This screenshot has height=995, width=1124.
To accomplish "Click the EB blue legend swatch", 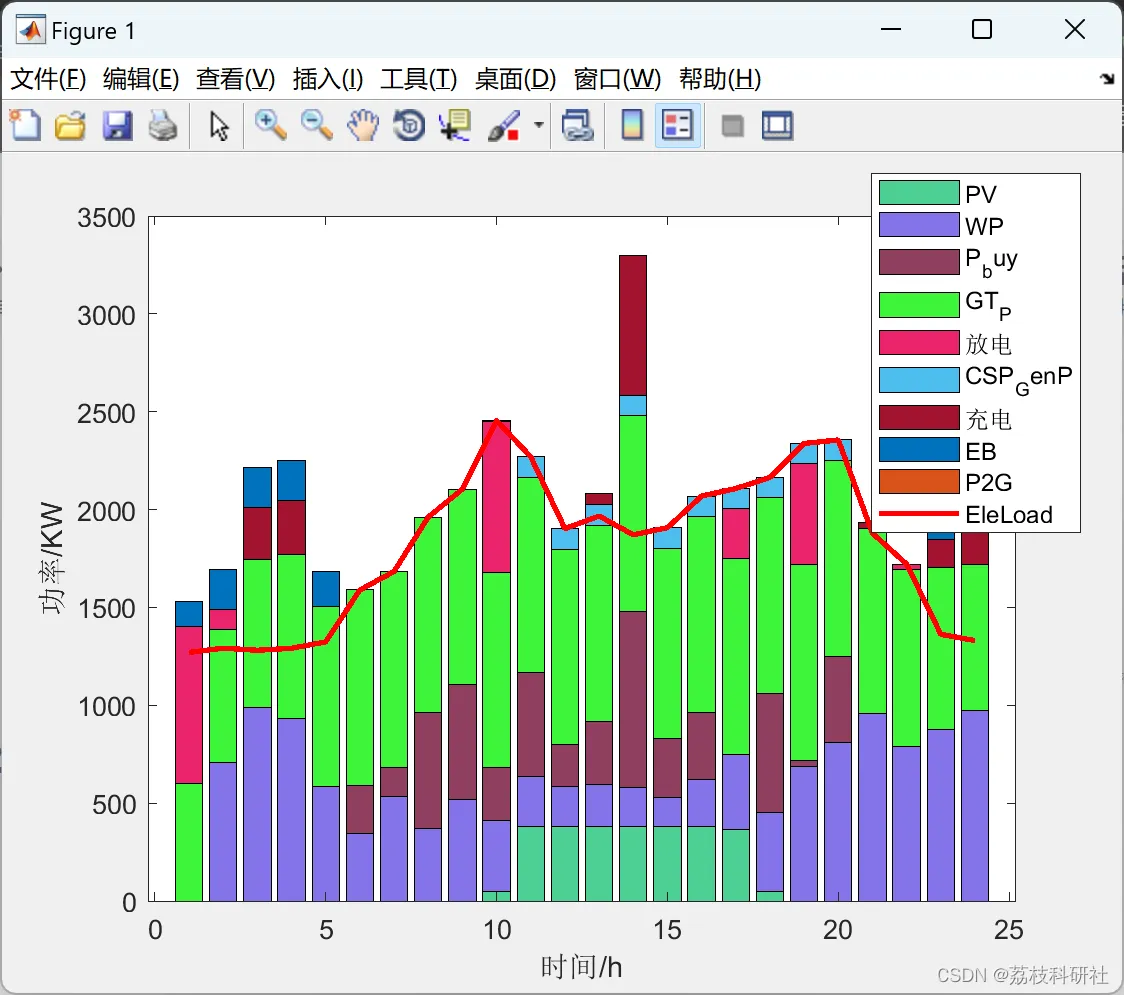I will (x=919, y=450).
